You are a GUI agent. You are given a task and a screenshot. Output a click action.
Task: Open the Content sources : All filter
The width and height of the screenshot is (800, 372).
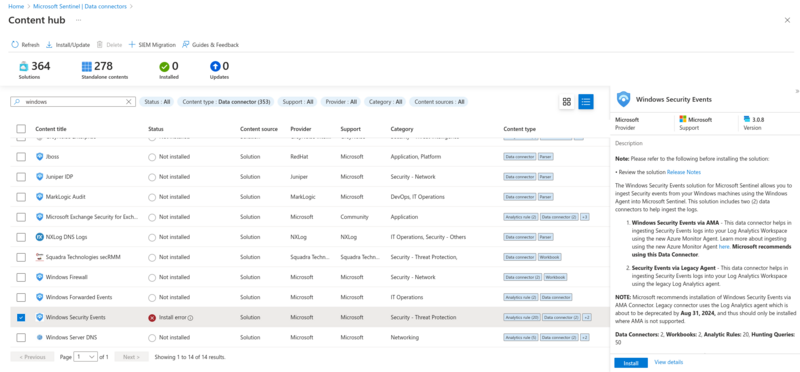click(439, 102)
